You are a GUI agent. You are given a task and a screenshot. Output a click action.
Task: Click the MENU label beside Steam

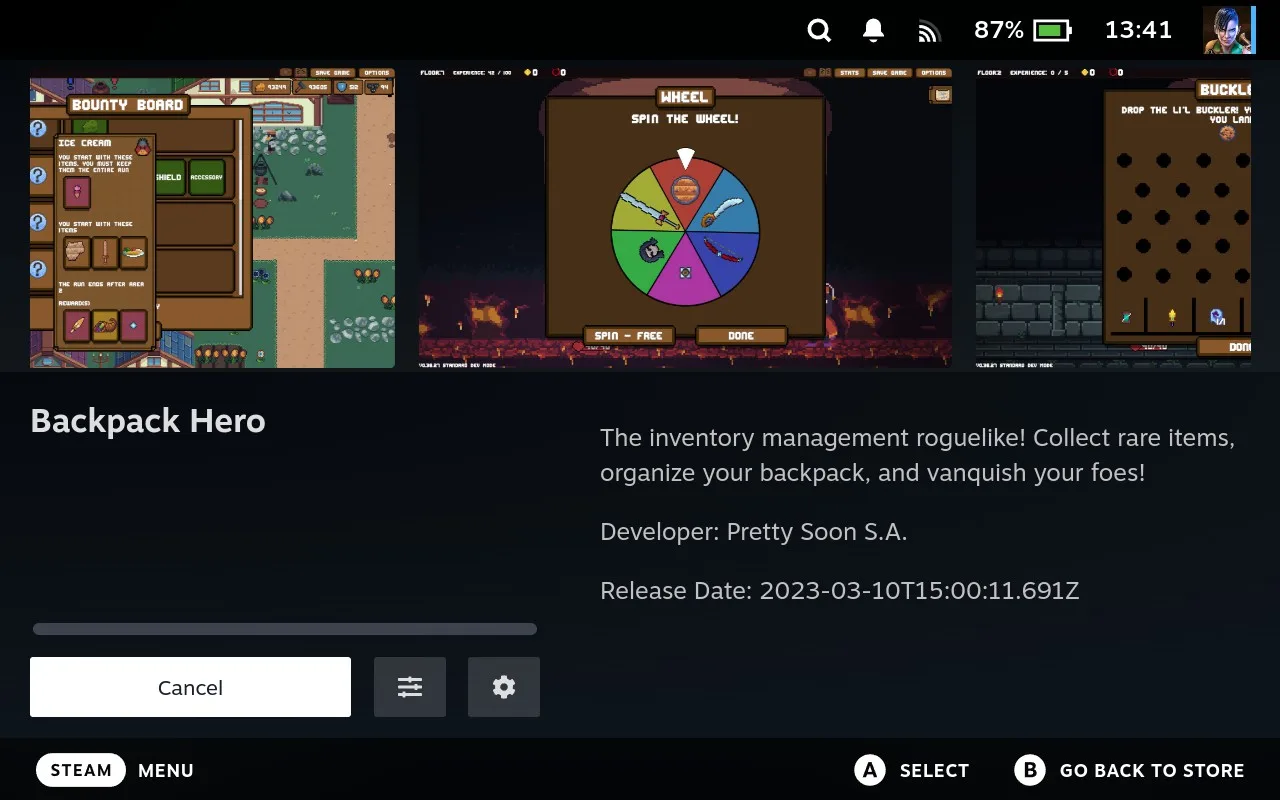tap(166, 770)
